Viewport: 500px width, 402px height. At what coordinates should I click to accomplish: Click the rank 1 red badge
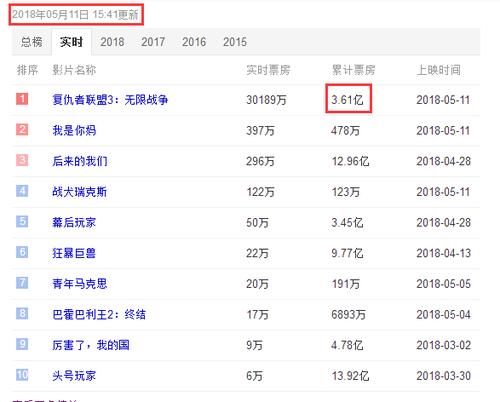(22, 99)
